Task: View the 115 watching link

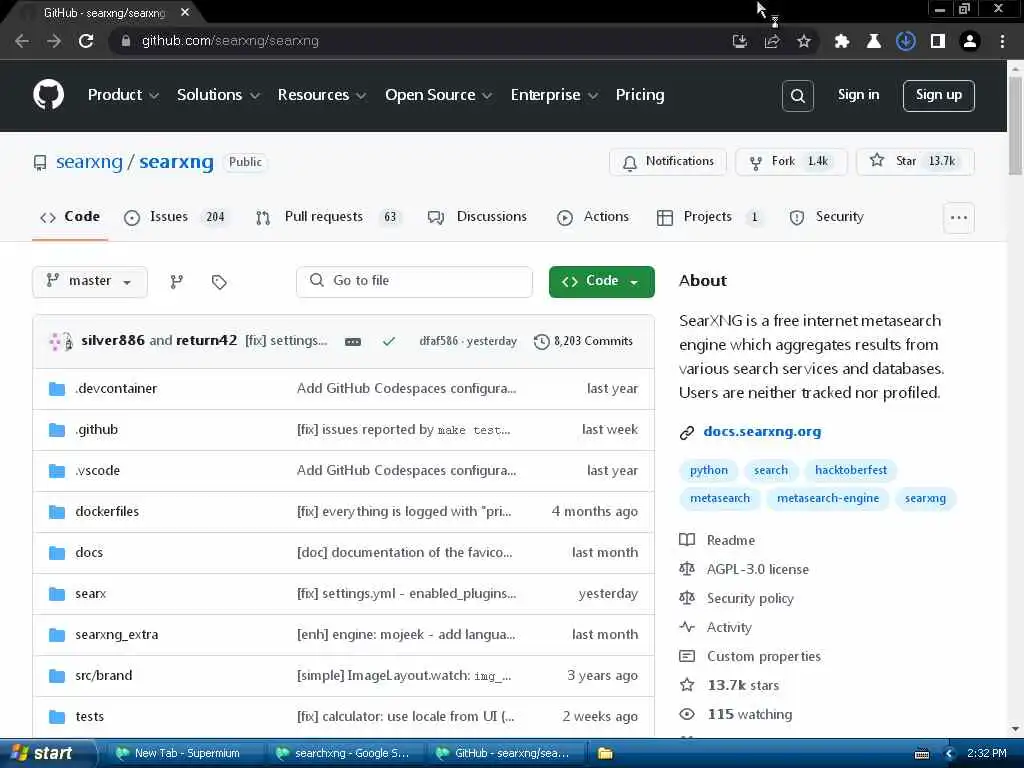Action: click(750, 714)
